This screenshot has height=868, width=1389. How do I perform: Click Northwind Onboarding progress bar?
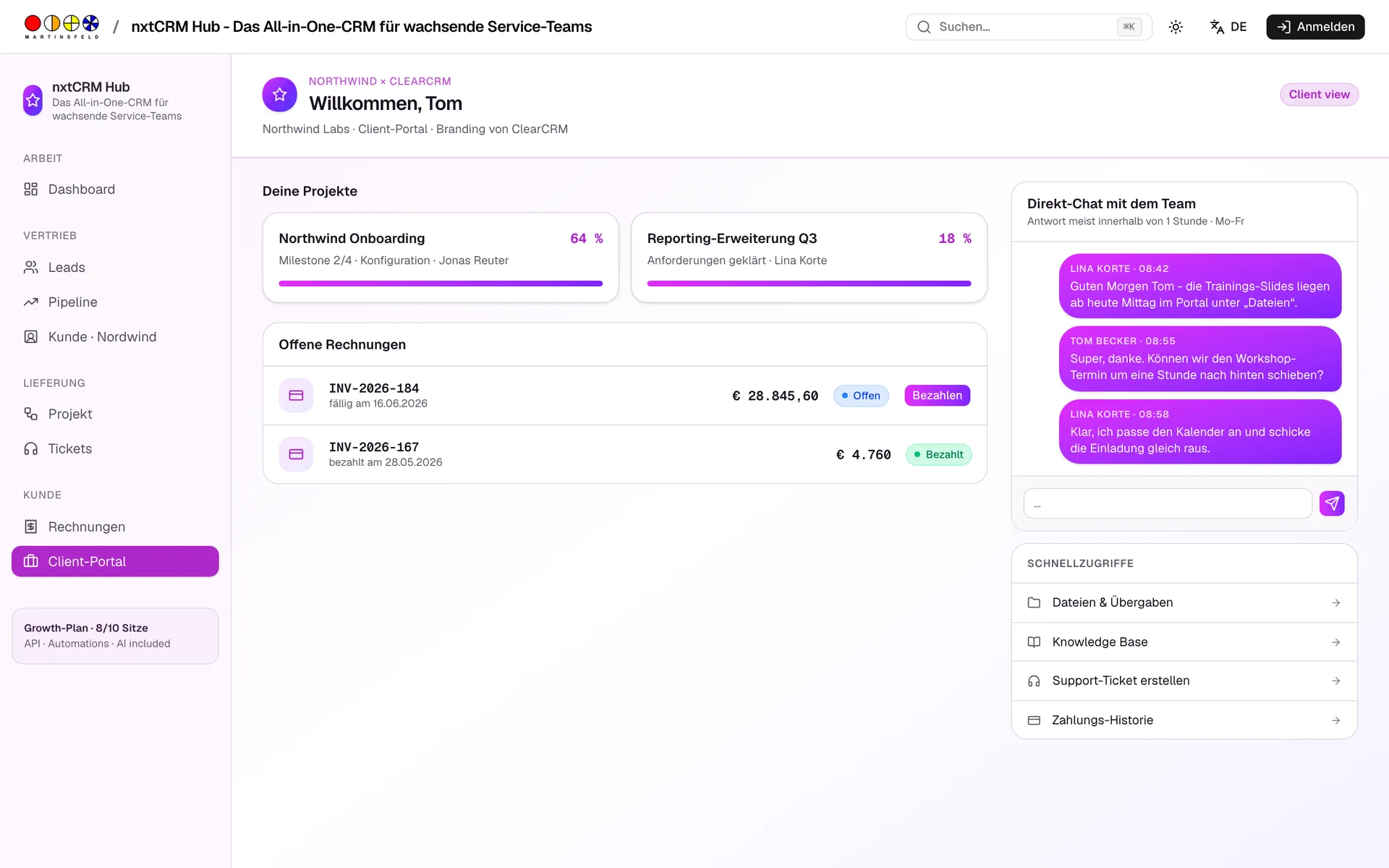441,284
